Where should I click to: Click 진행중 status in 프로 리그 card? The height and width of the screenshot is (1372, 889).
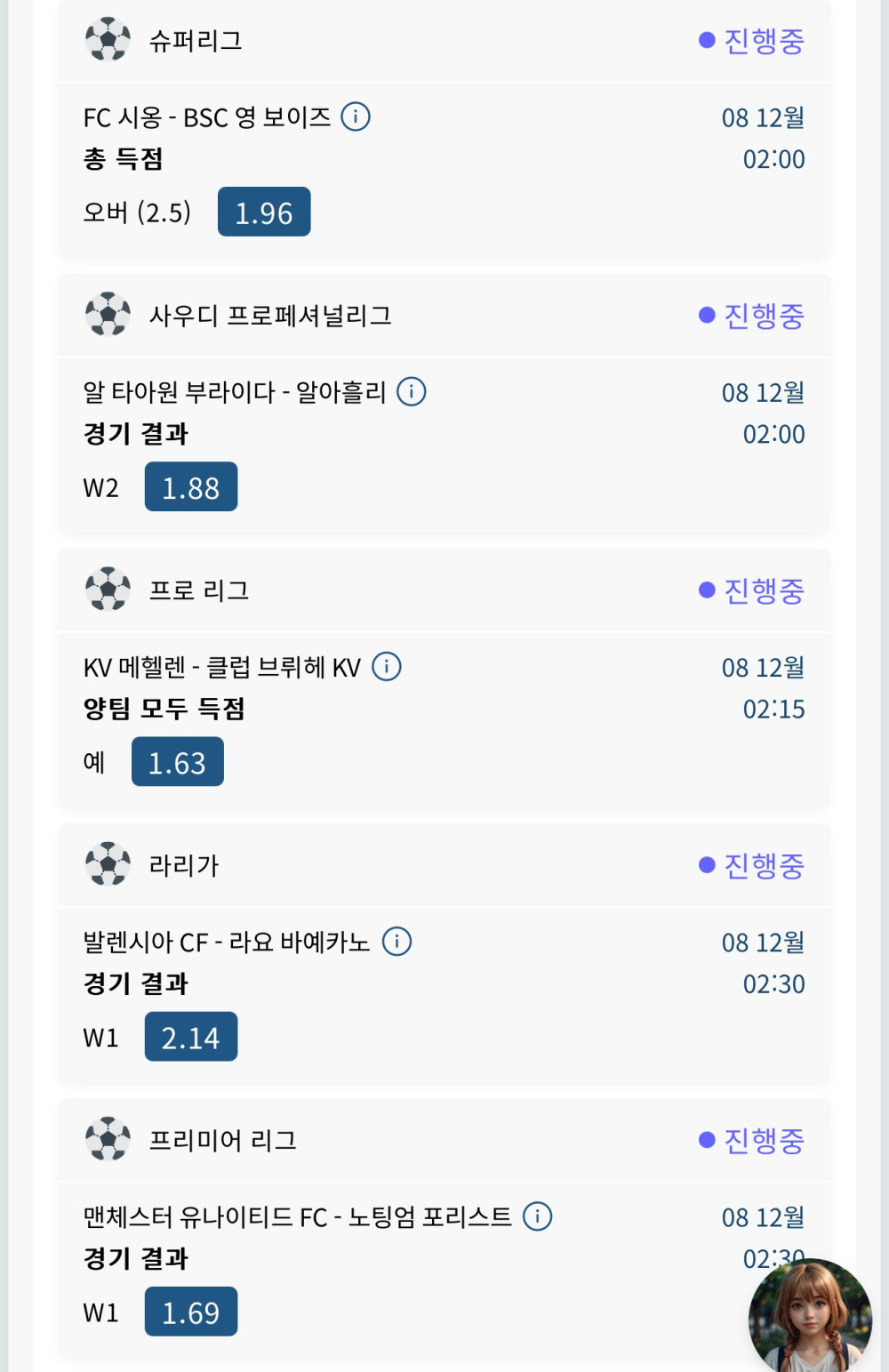click(x=752, y=590)
